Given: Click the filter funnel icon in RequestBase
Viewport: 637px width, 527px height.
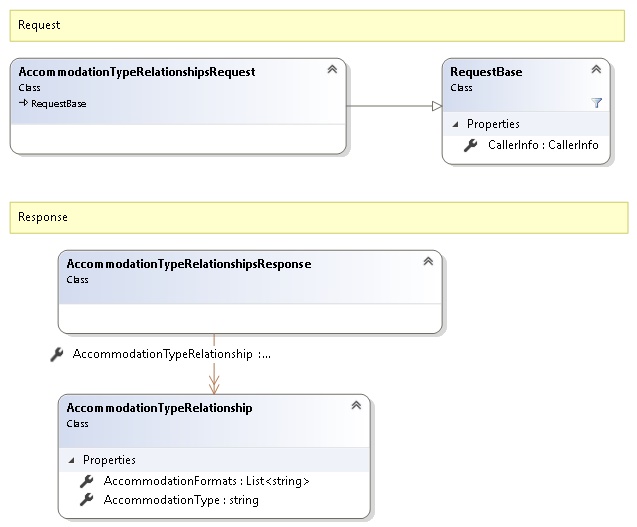Looking at the screenshot, I should [597, 102].
